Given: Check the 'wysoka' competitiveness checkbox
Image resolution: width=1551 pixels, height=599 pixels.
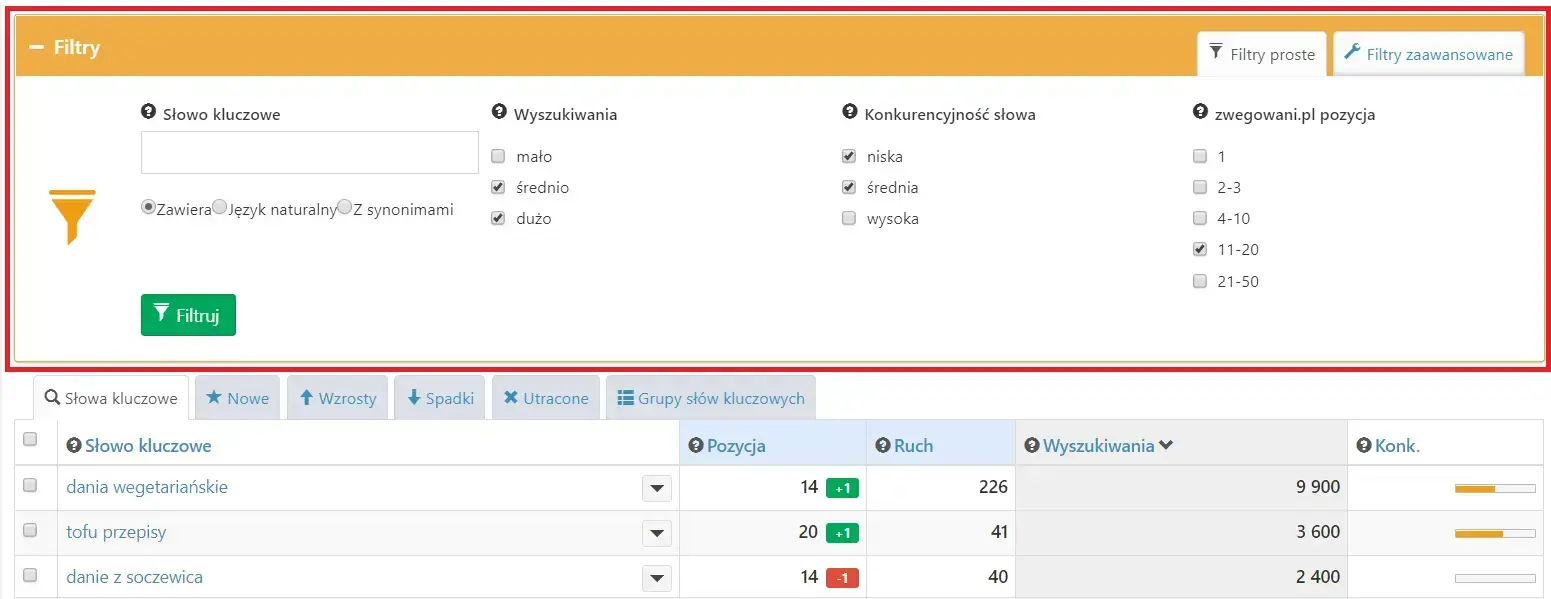Looking at the screenshot, I should pyautogui.click(x=849, y=218).
